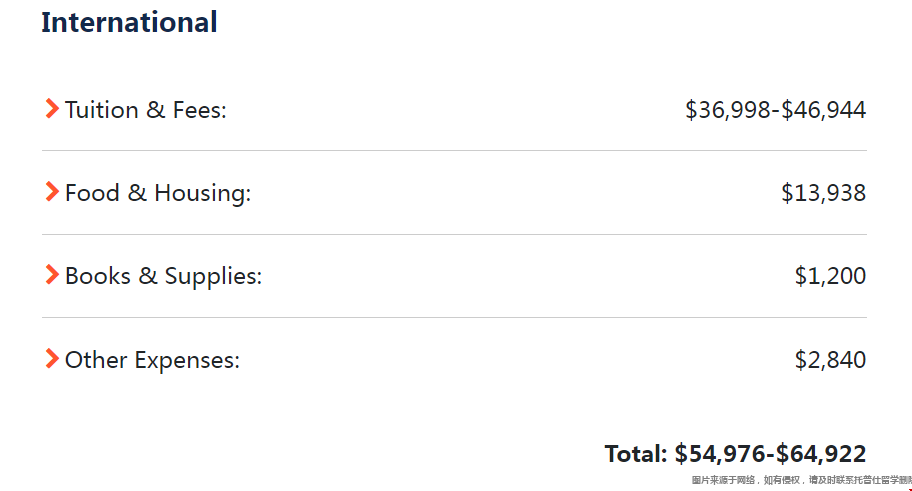Click the $13,938 food and housing amount
The height and width of the screenshot is (491, 912).
point(823,193)
